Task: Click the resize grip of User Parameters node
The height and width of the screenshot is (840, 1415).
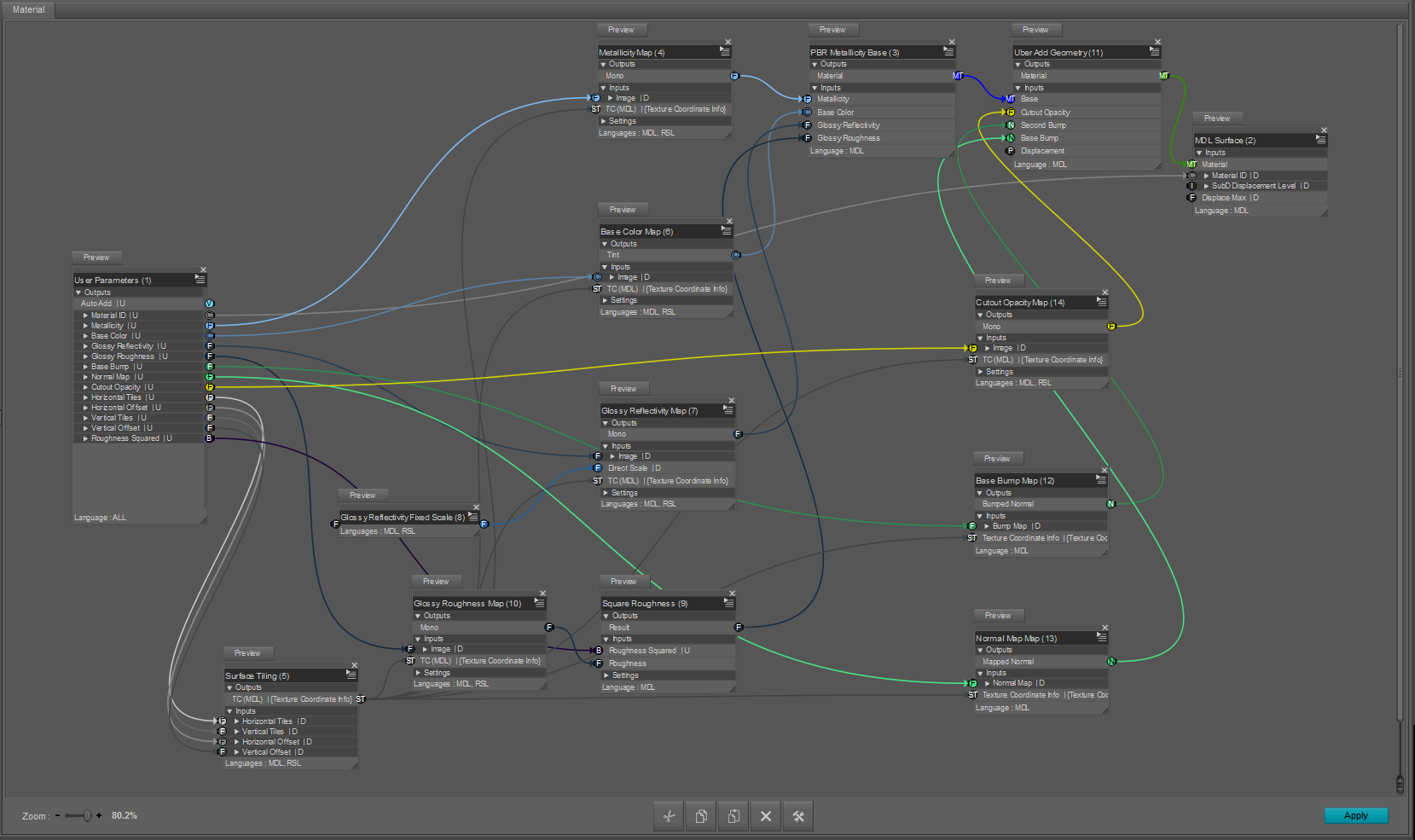Action: 203,519
